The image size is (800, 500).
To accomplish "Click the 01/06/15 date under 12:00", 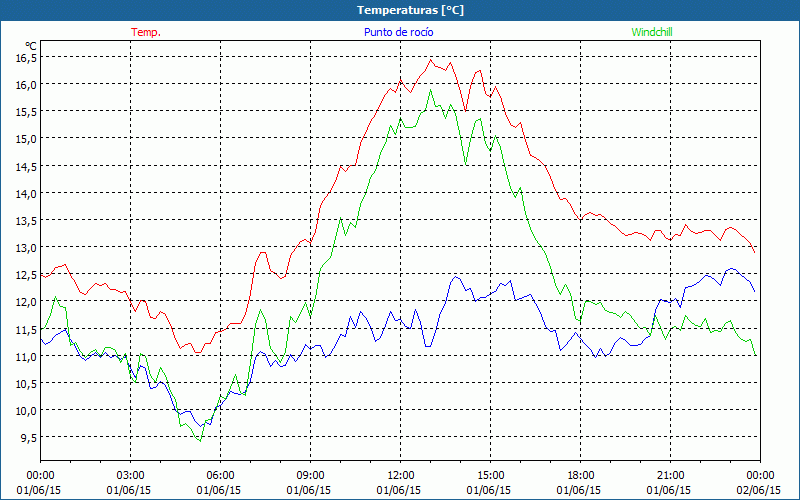I will [399, 490].
